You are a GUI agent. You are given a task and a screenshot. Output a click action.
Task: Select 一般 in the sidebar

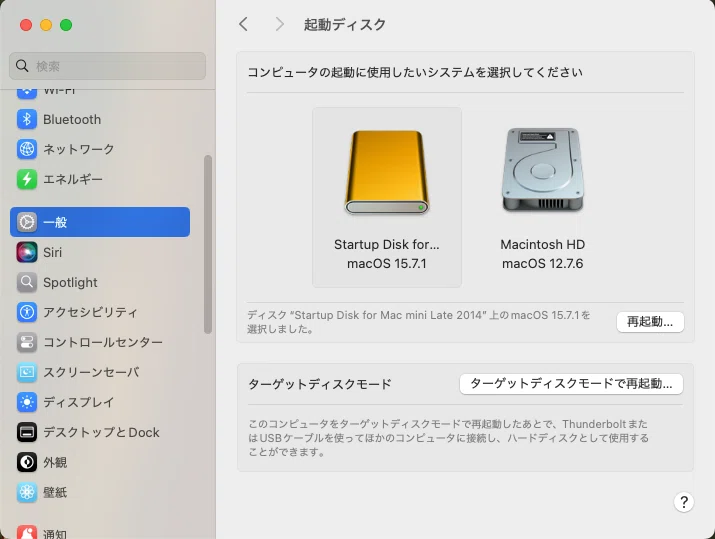click(x=100, y=222)
